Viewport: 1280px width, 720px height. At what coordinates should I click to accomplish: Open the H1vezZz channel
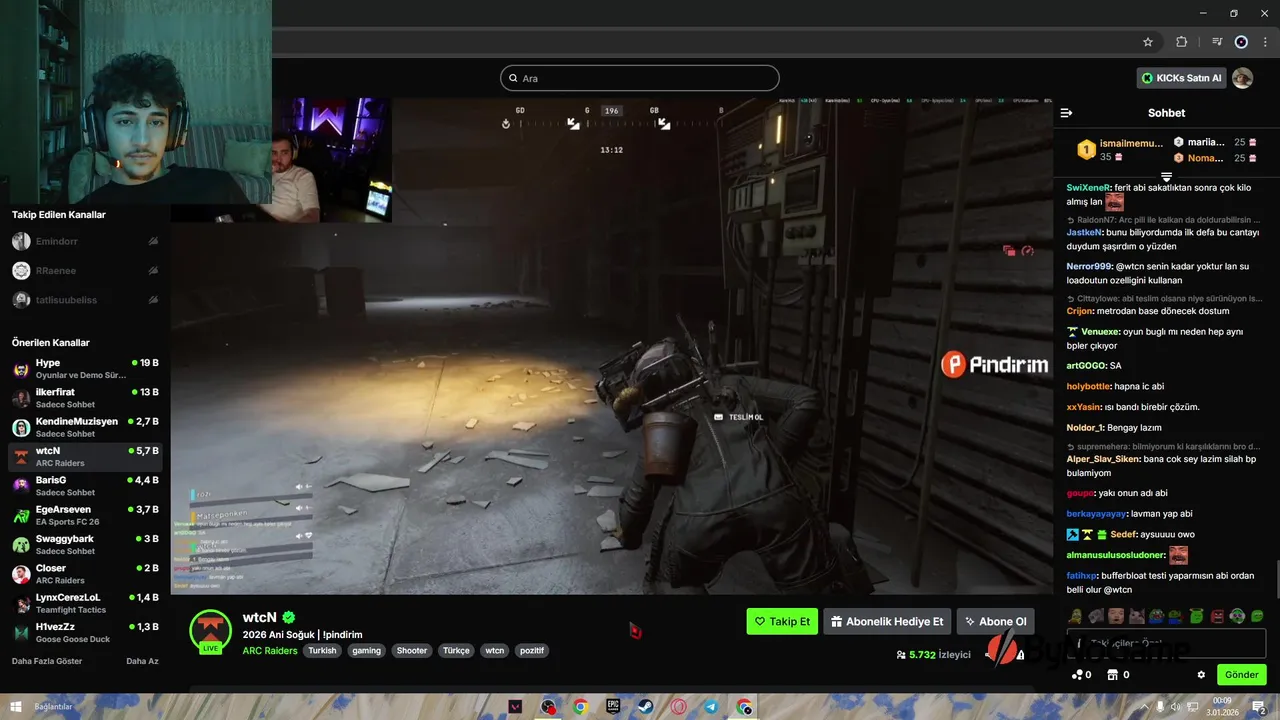pos(85,632)
